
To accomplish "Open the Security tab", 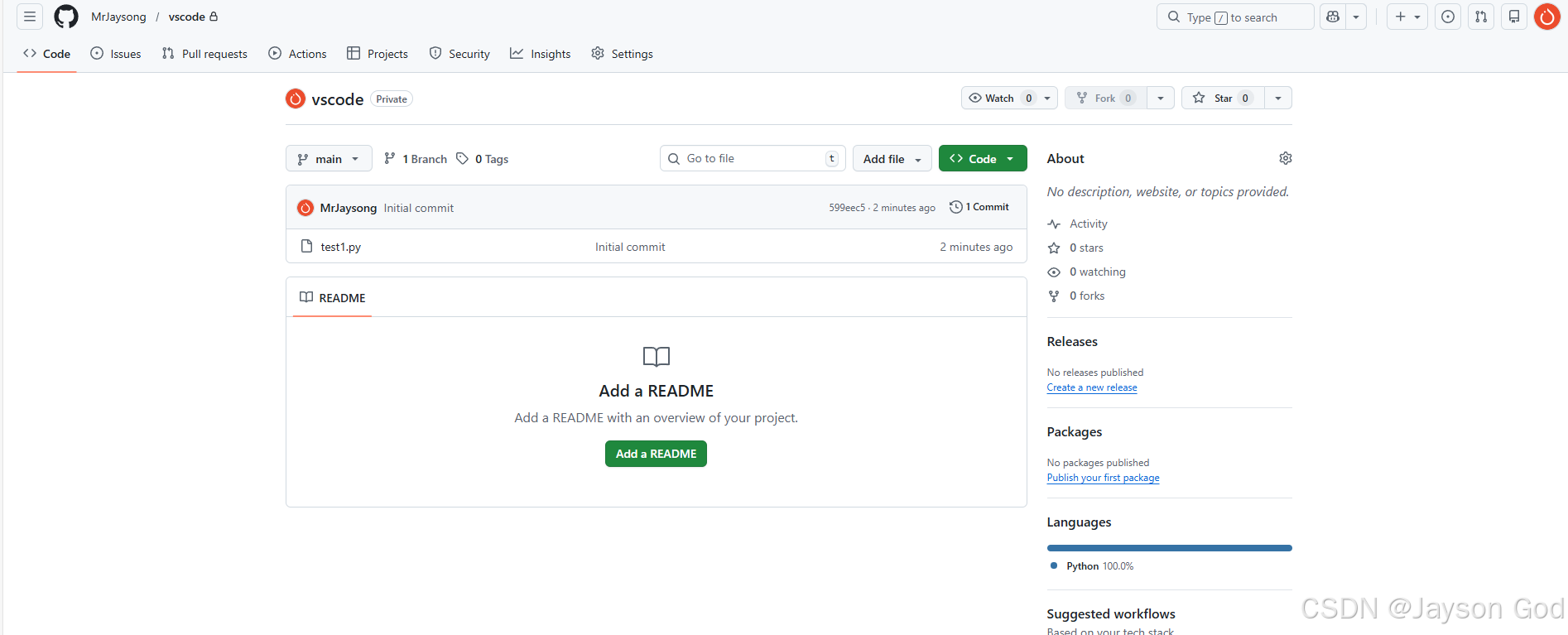I will tap(459, 54).
